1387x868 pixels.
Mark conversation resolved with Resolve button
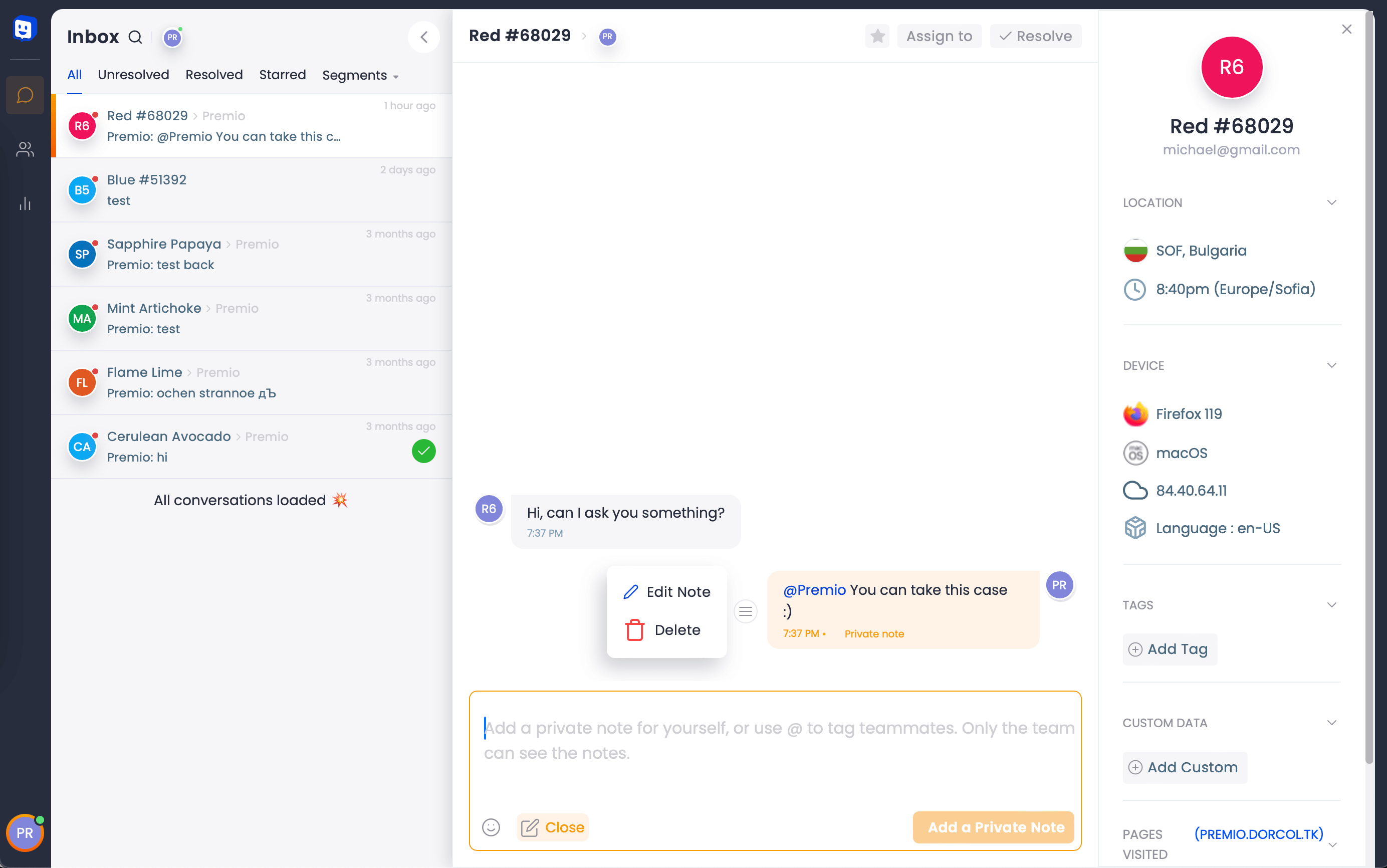pos(1035,36)
